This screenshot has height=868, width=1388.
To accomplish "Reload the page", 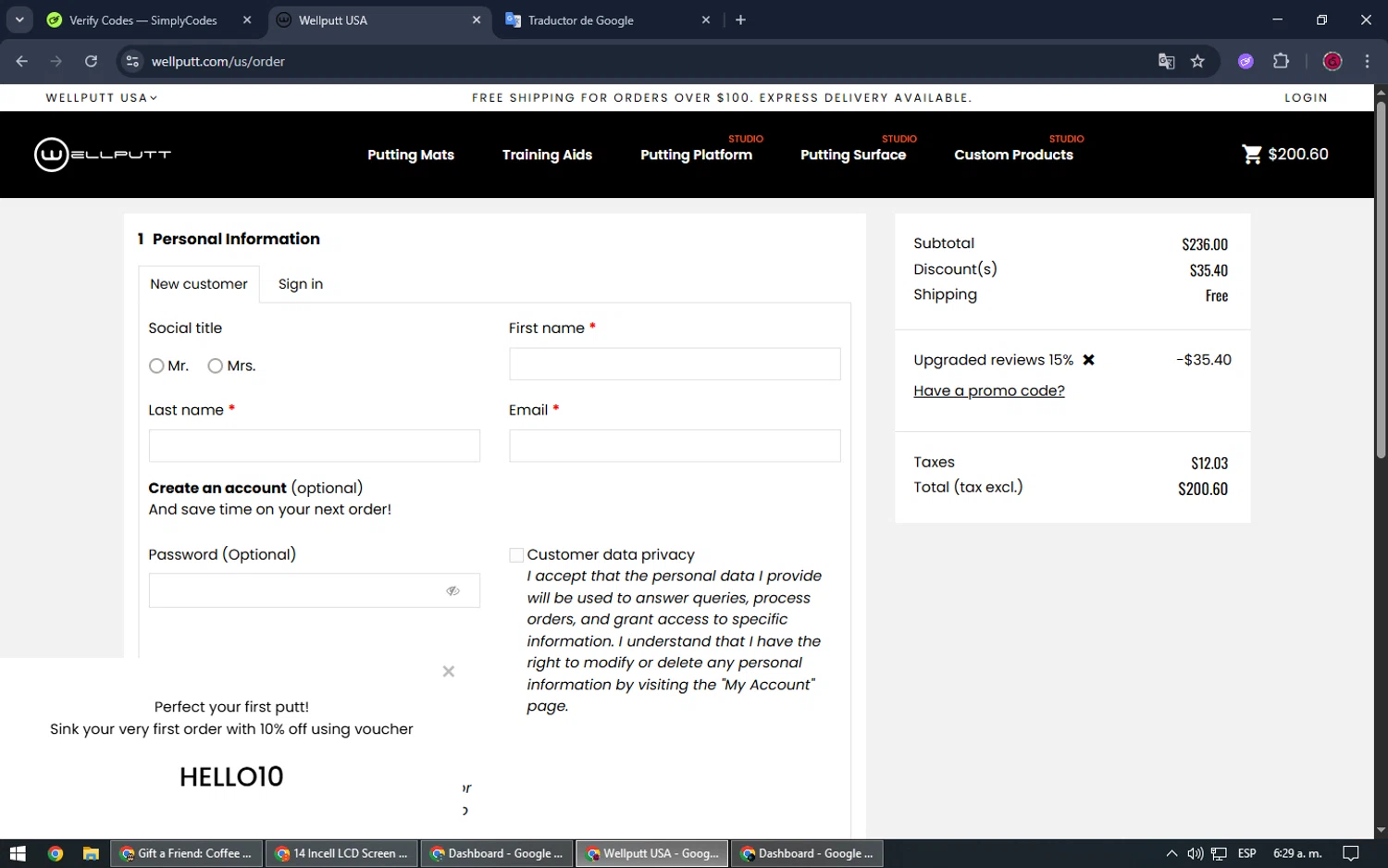I will [91, 61].
